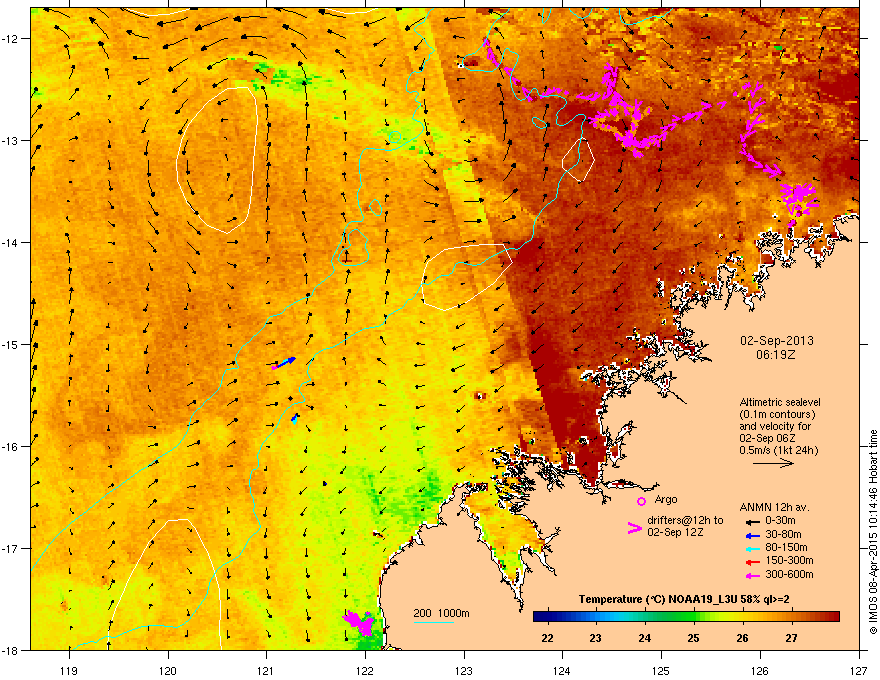
Task: Select the cyan 80-150m legend arrow
Action: [752, 548]
